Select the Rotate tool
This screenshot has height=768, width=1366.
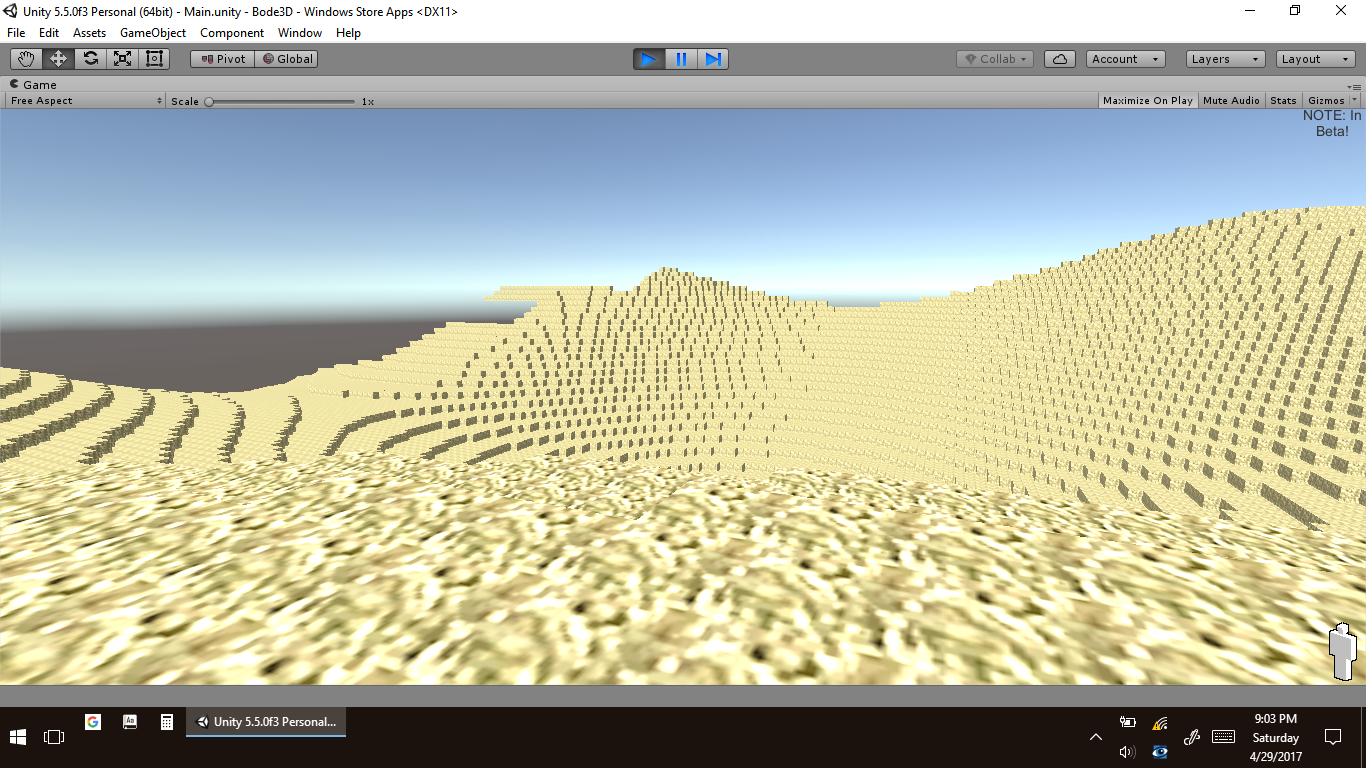coord(90,59)
